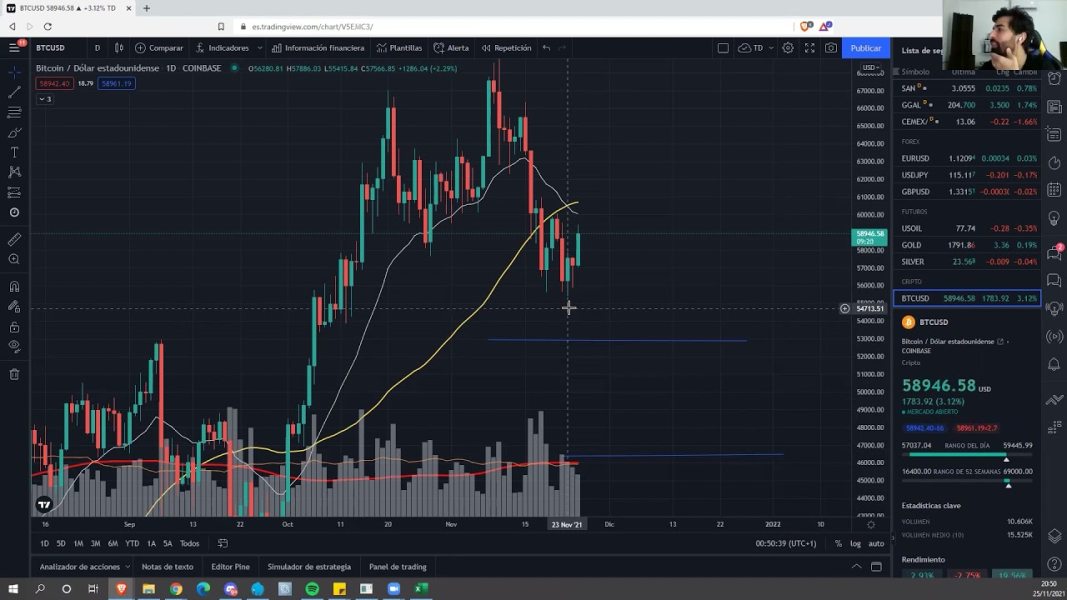Take a chart snapshot with camera icon

831,48
